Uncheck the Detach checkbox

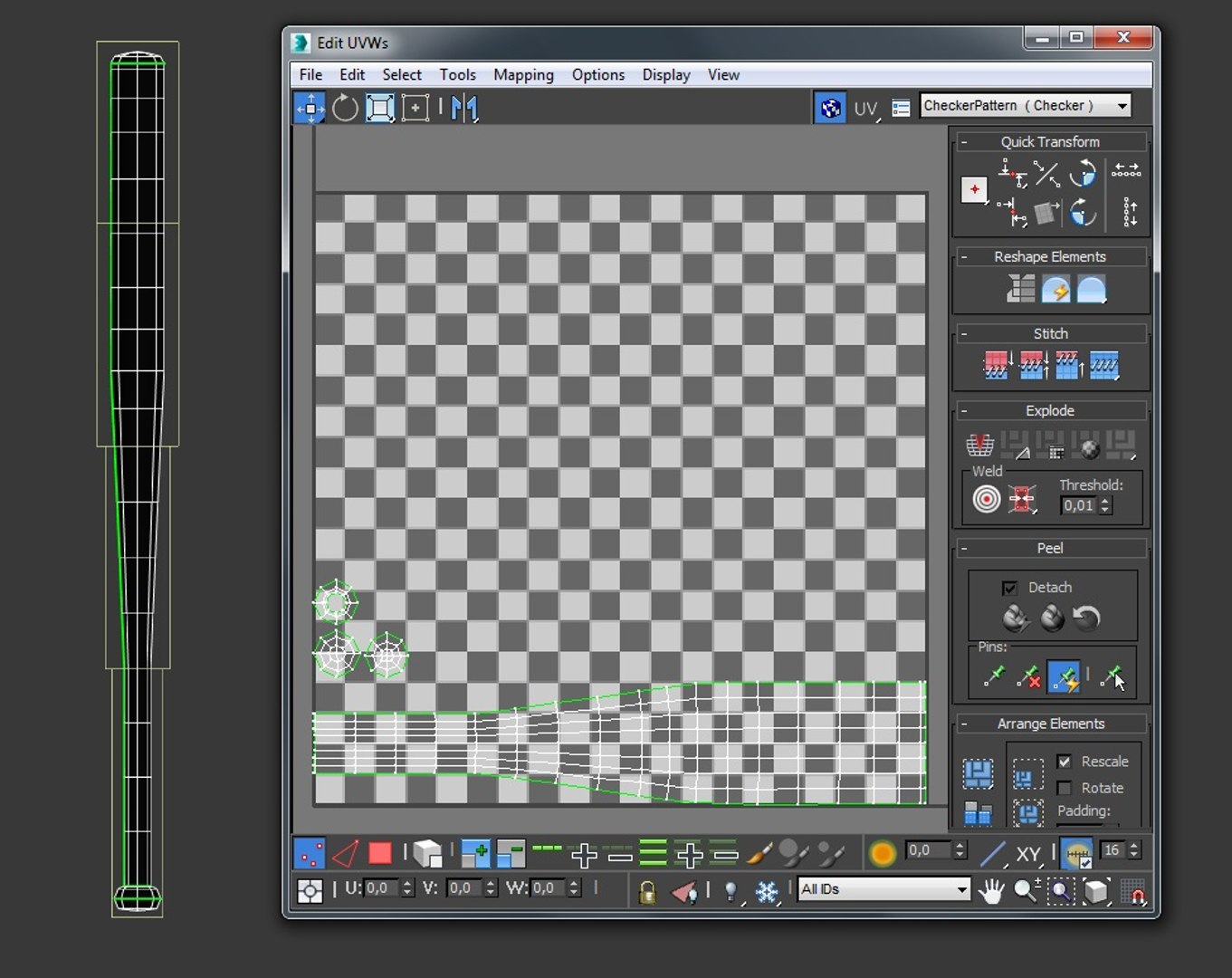pyautogui.click(x=1009, y=588)
